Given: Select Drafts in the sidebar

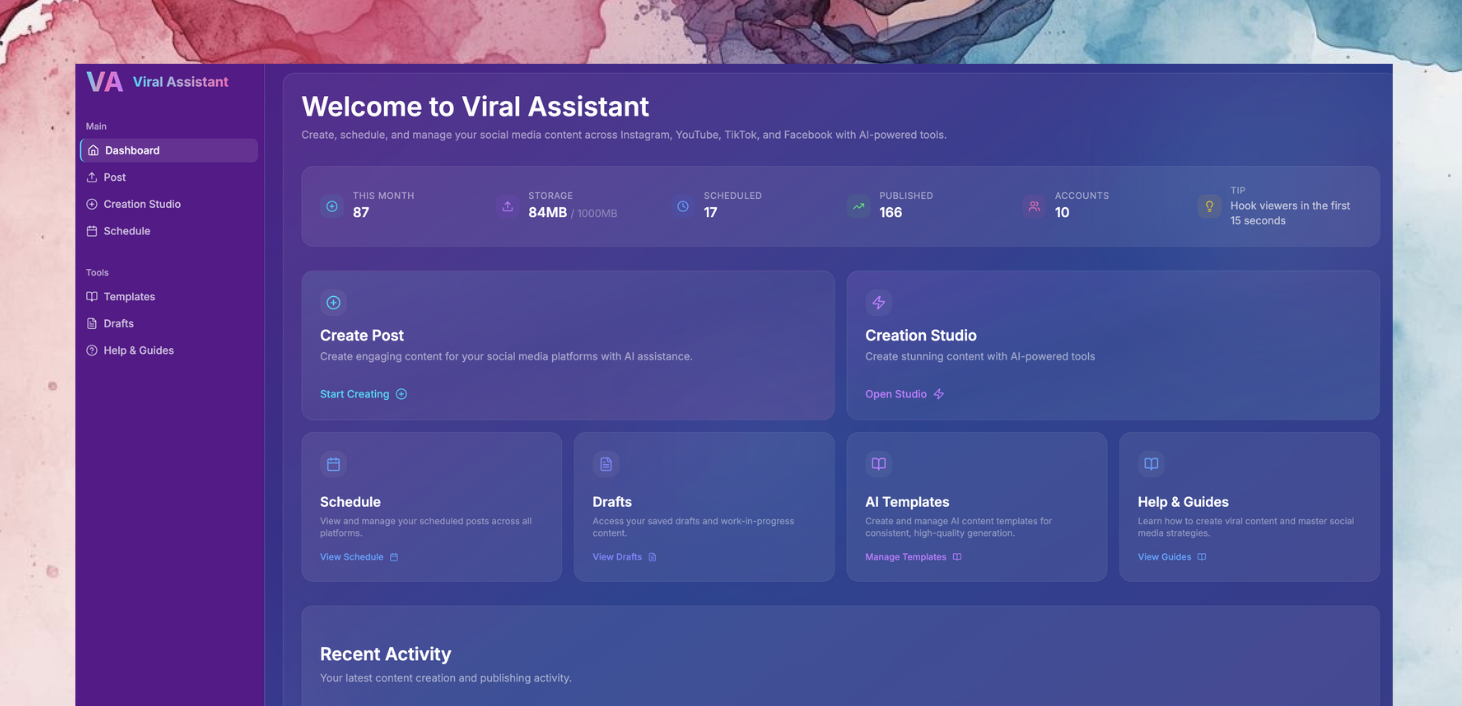Looking at the screenshot, I should click(x=119, y=323).
